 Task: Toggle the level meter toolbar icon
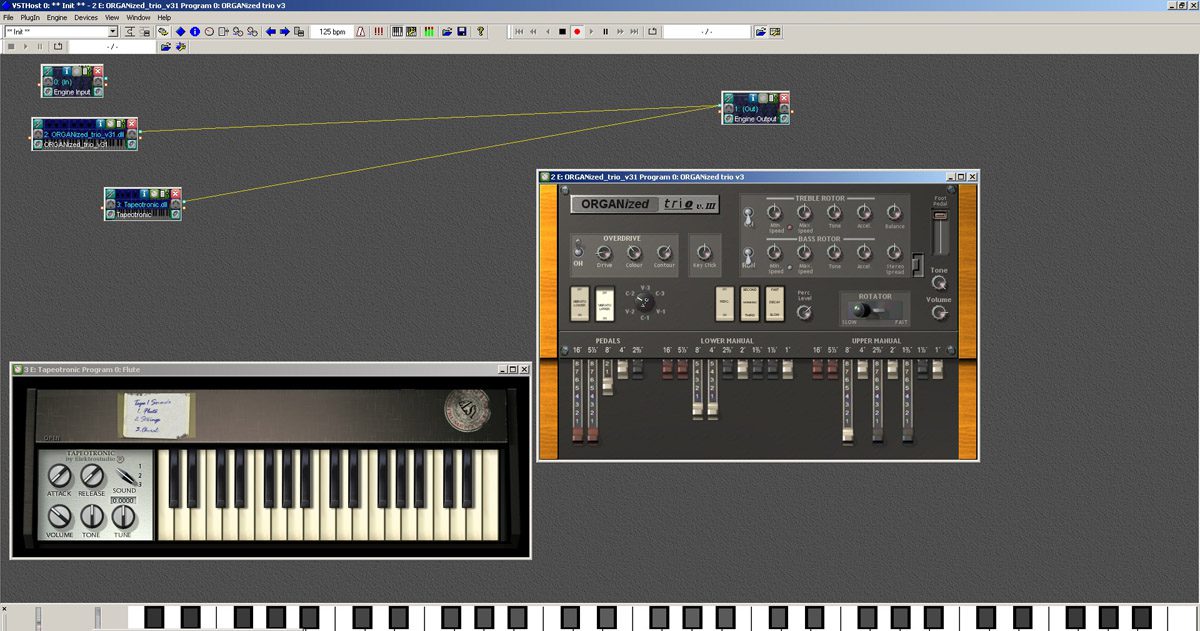(x=429, y=32)
